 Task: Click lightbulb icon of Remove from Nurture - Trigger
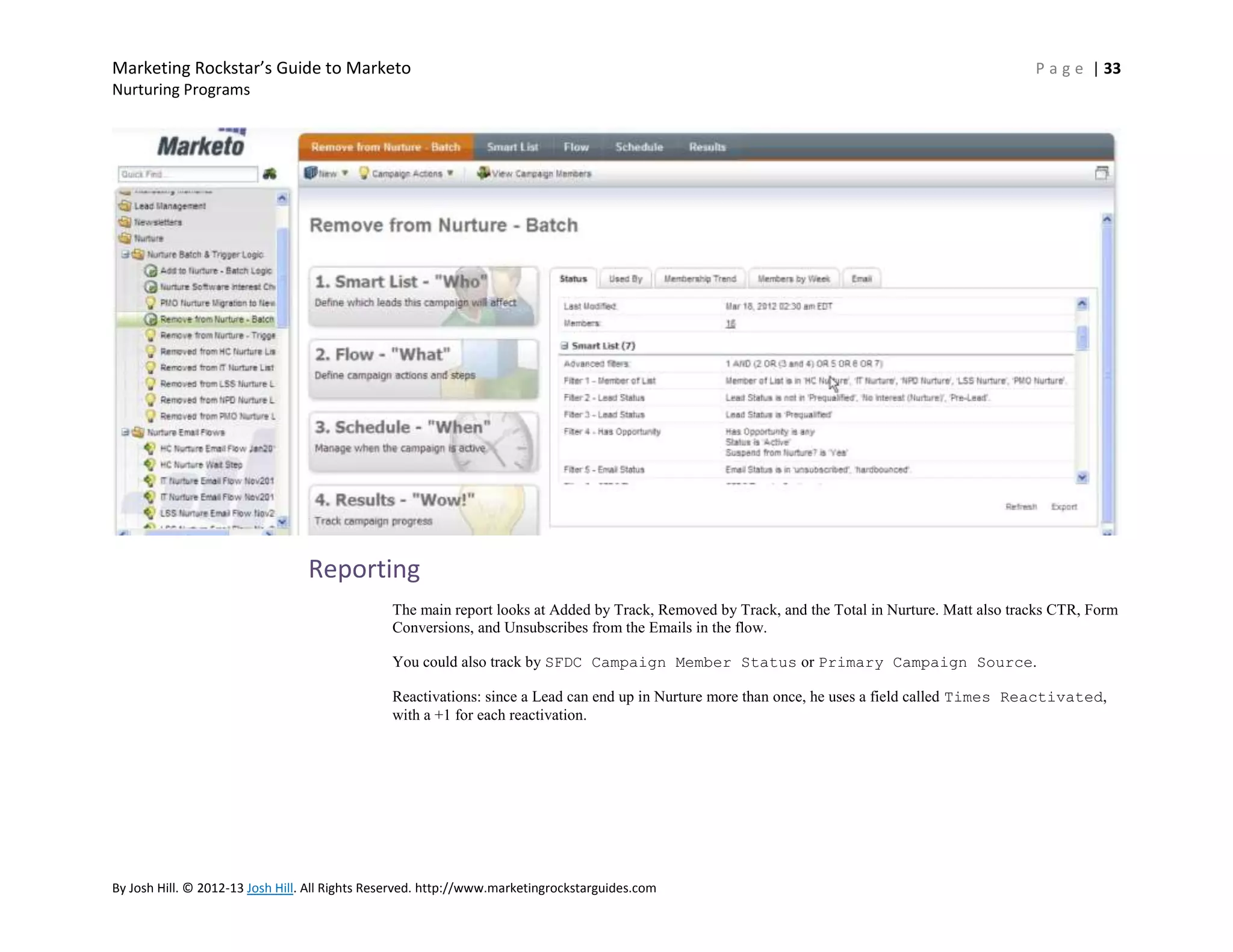[x=151, y=335]
